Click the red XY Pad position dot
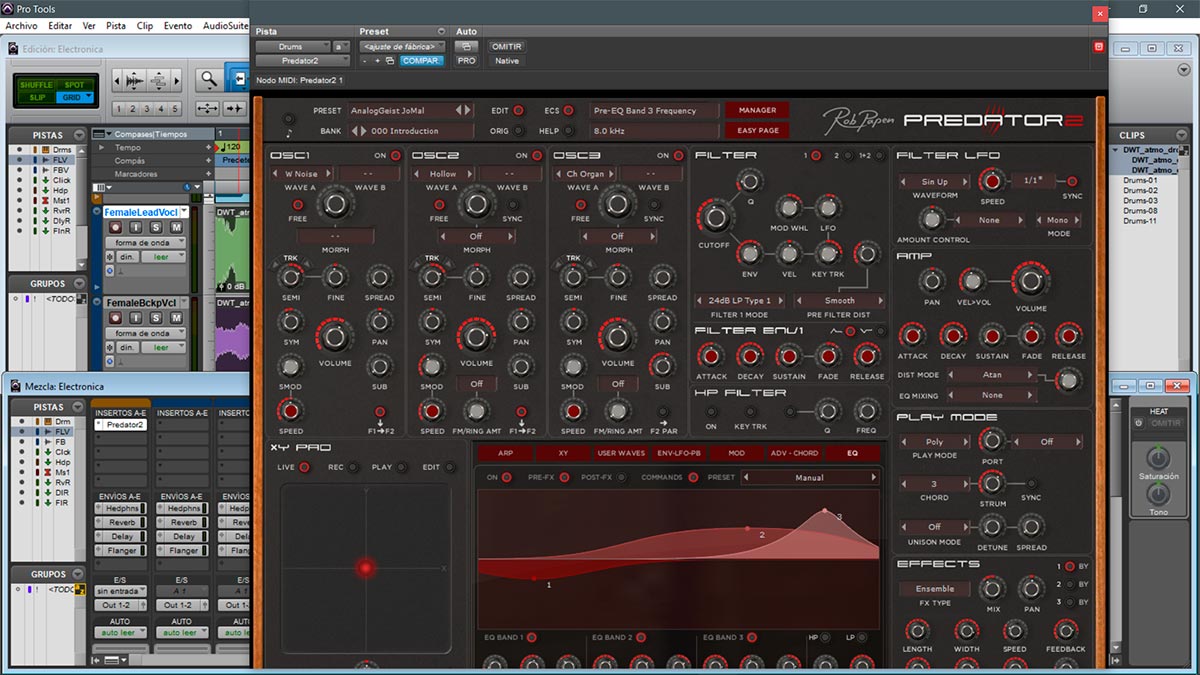The width and height of the screenshot is (1200, 675). (x=366, y=568)
